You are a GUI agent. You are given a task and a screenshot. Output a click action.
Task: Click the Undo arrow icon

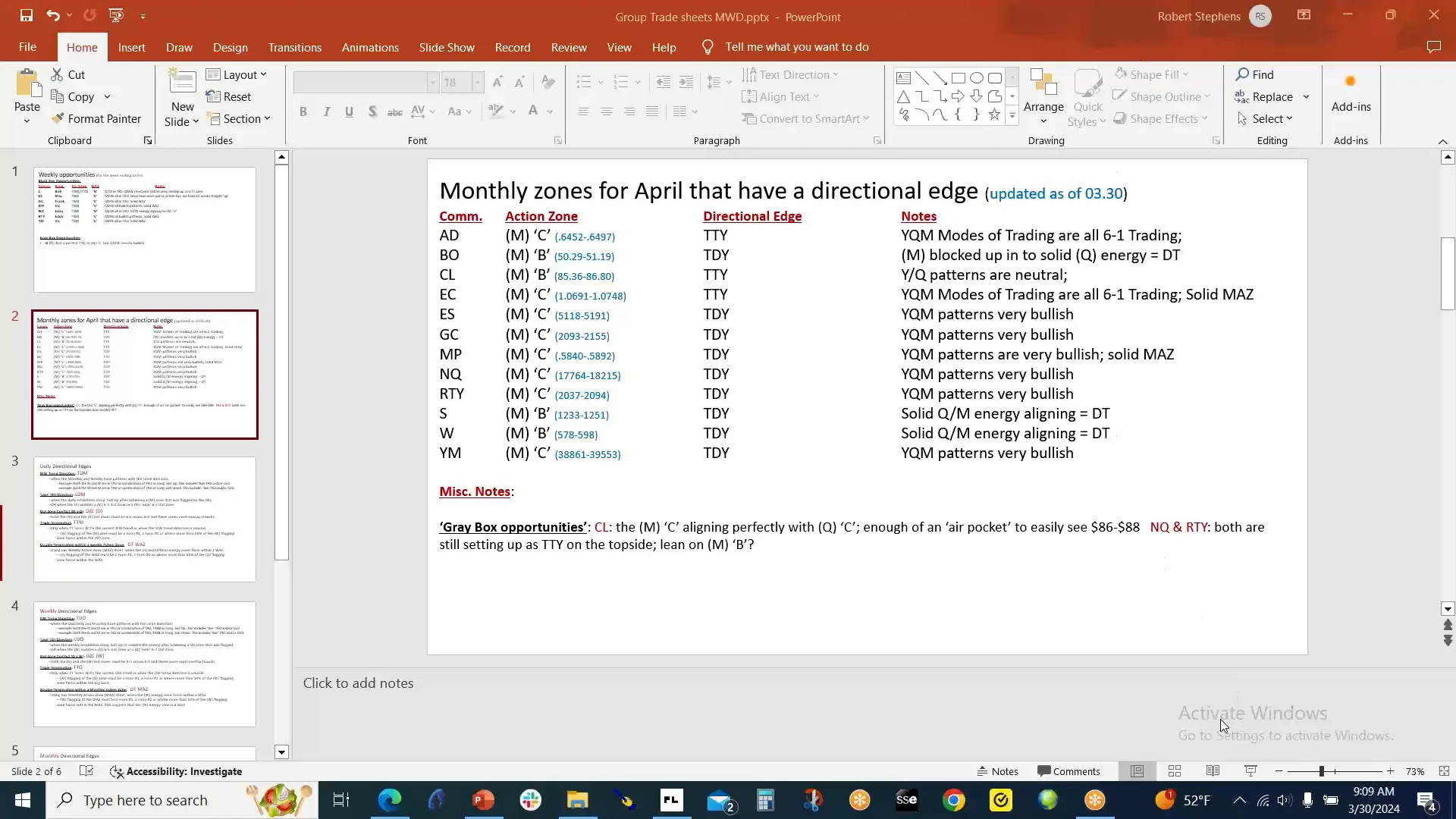point(52,15)
